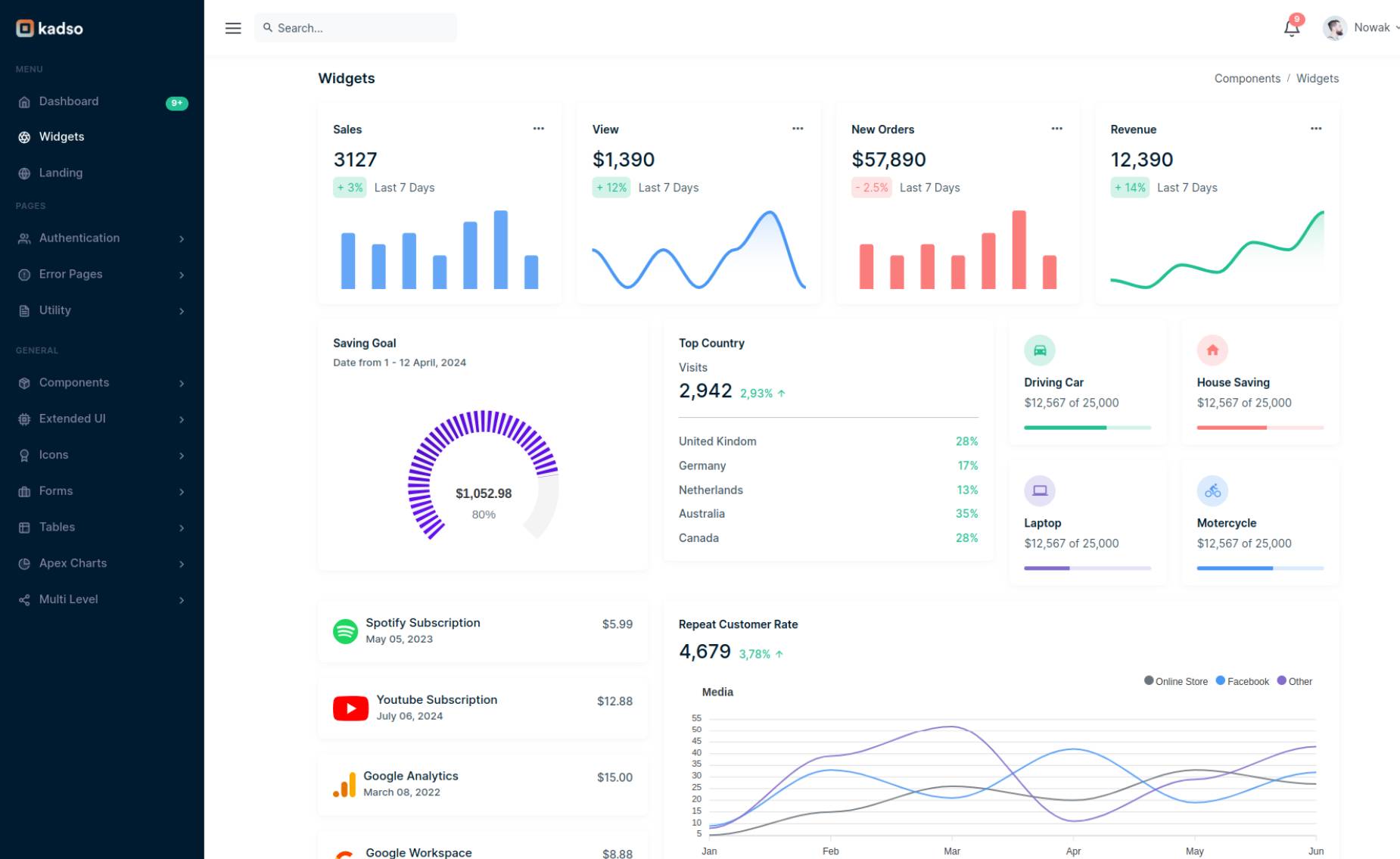This screenshot has width=1400, height=859.
Task: Open the Youtube Subscription entry
Action: 483,708
